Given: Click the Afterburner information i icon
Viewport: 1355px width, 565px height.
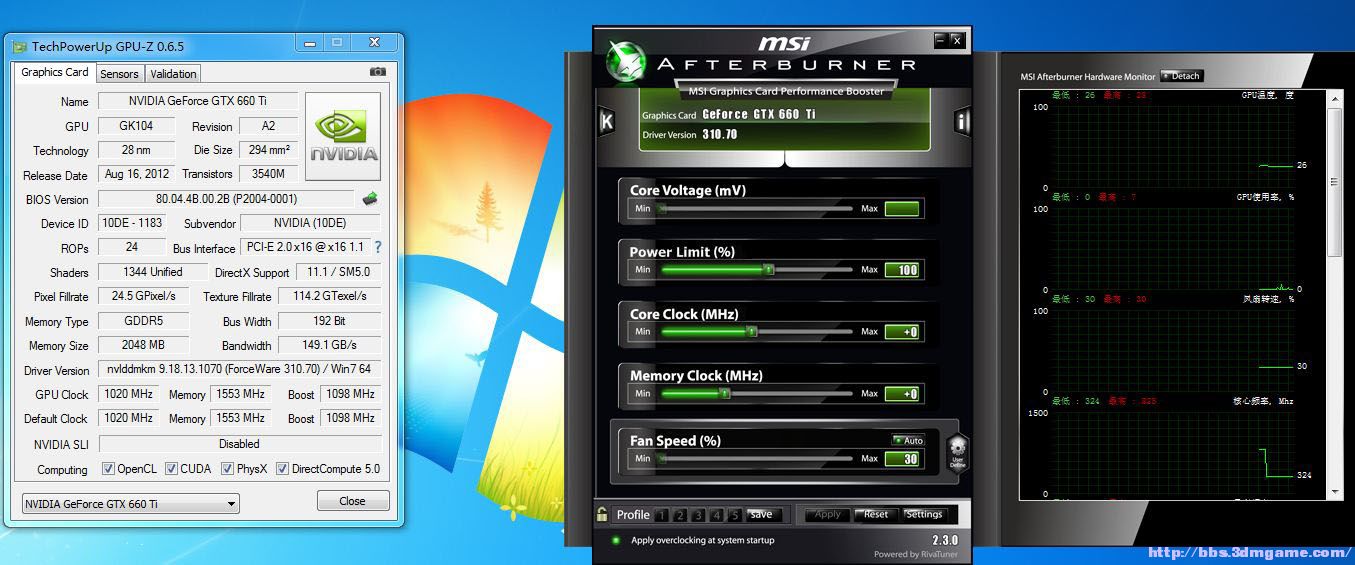Looking at the screenshot, I should pos(962,122).
